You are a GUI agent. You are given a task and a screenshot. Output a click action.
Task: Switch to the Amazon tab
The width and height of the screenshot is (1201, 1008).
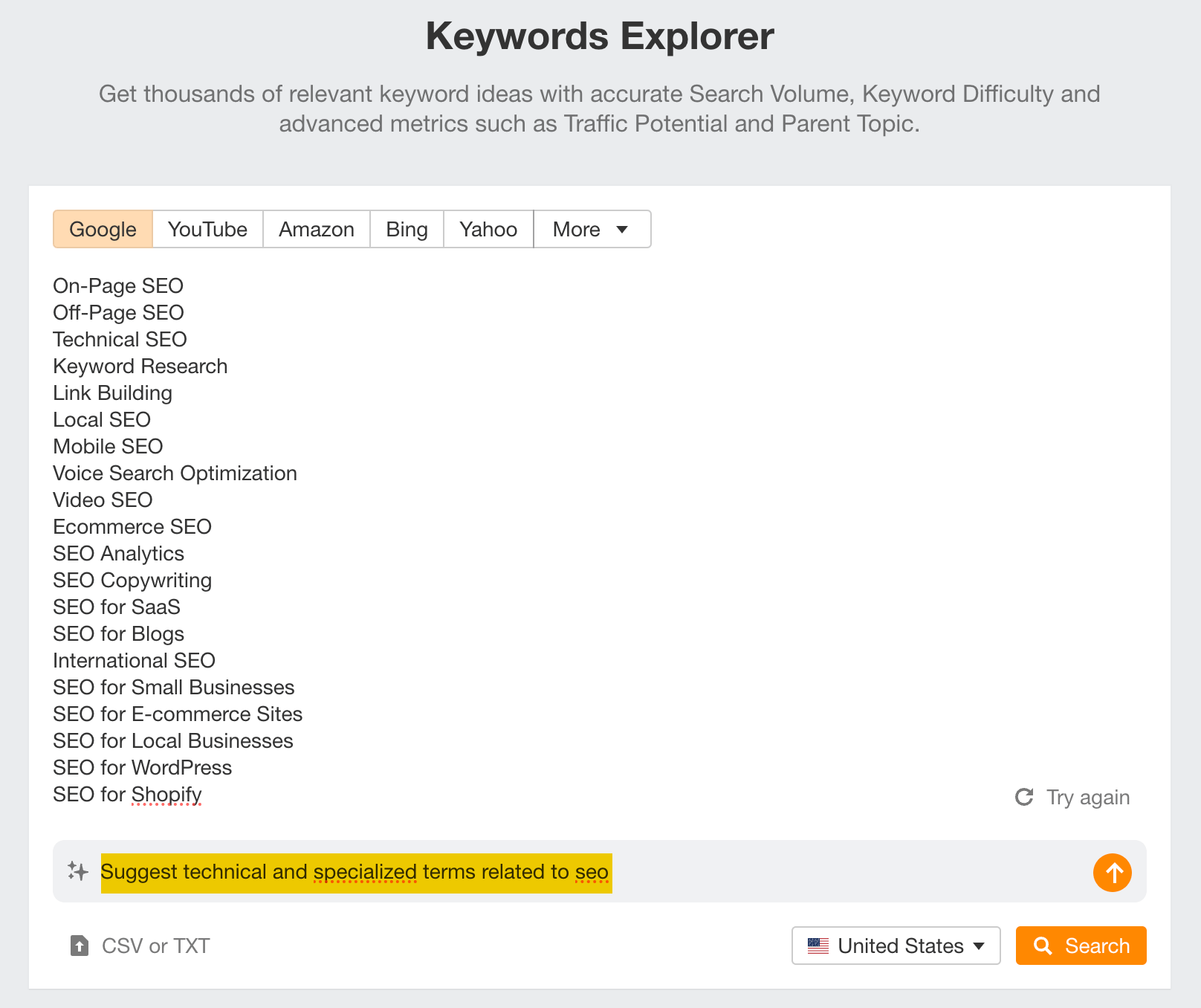pos(316,229)
